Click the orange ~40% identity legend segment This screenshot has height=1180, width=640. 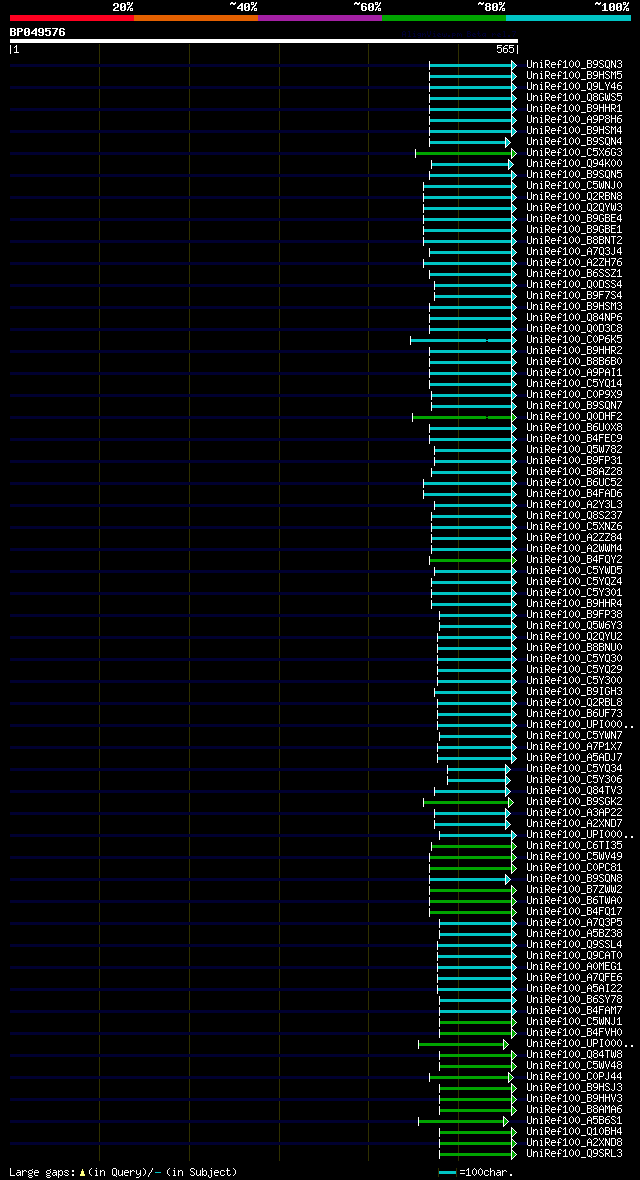pos(196,17)
